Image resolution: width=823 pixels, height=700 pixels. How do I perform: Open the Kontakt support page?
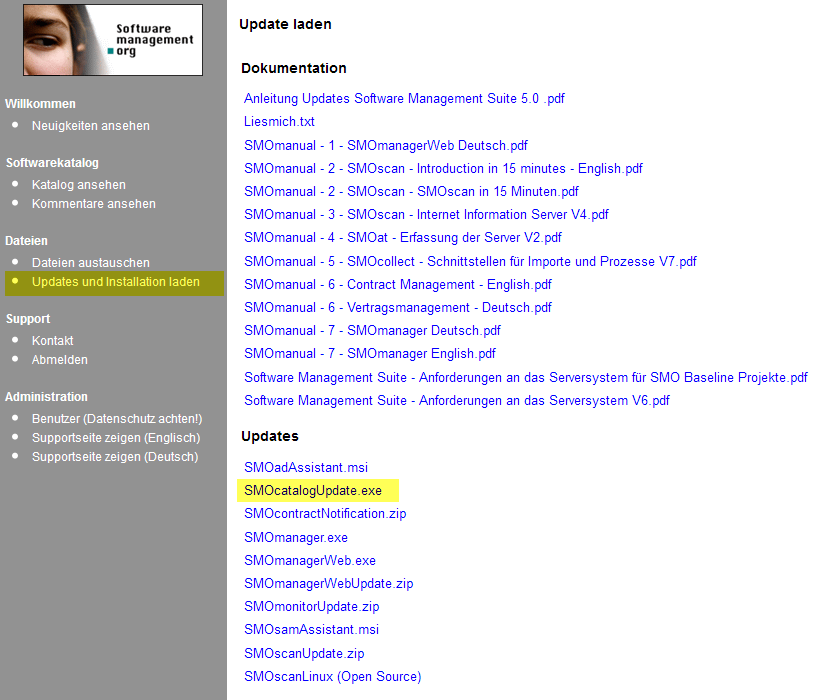[52, 341]
